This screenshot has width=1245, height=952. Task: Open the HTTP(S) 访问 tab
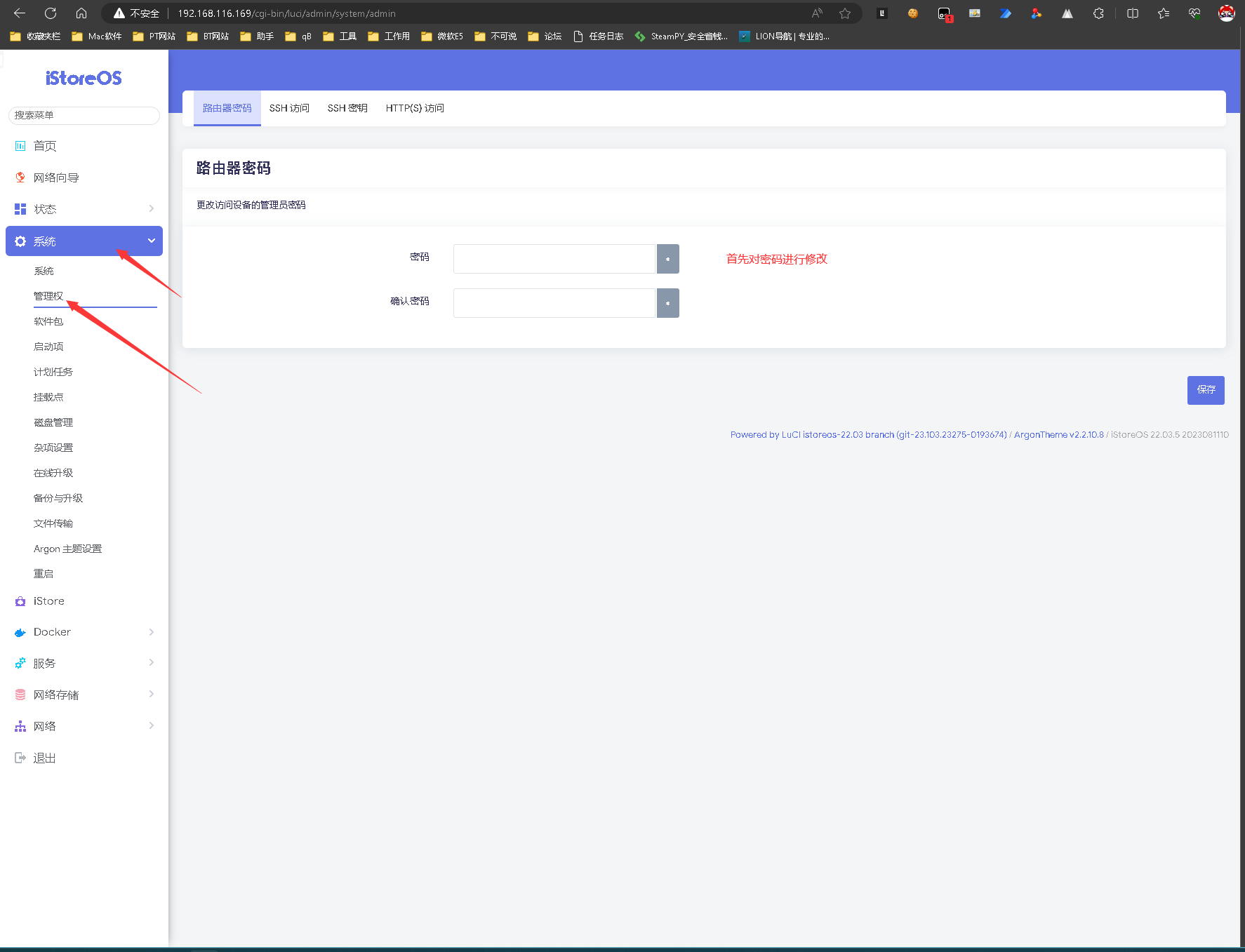tap(415, 108)
